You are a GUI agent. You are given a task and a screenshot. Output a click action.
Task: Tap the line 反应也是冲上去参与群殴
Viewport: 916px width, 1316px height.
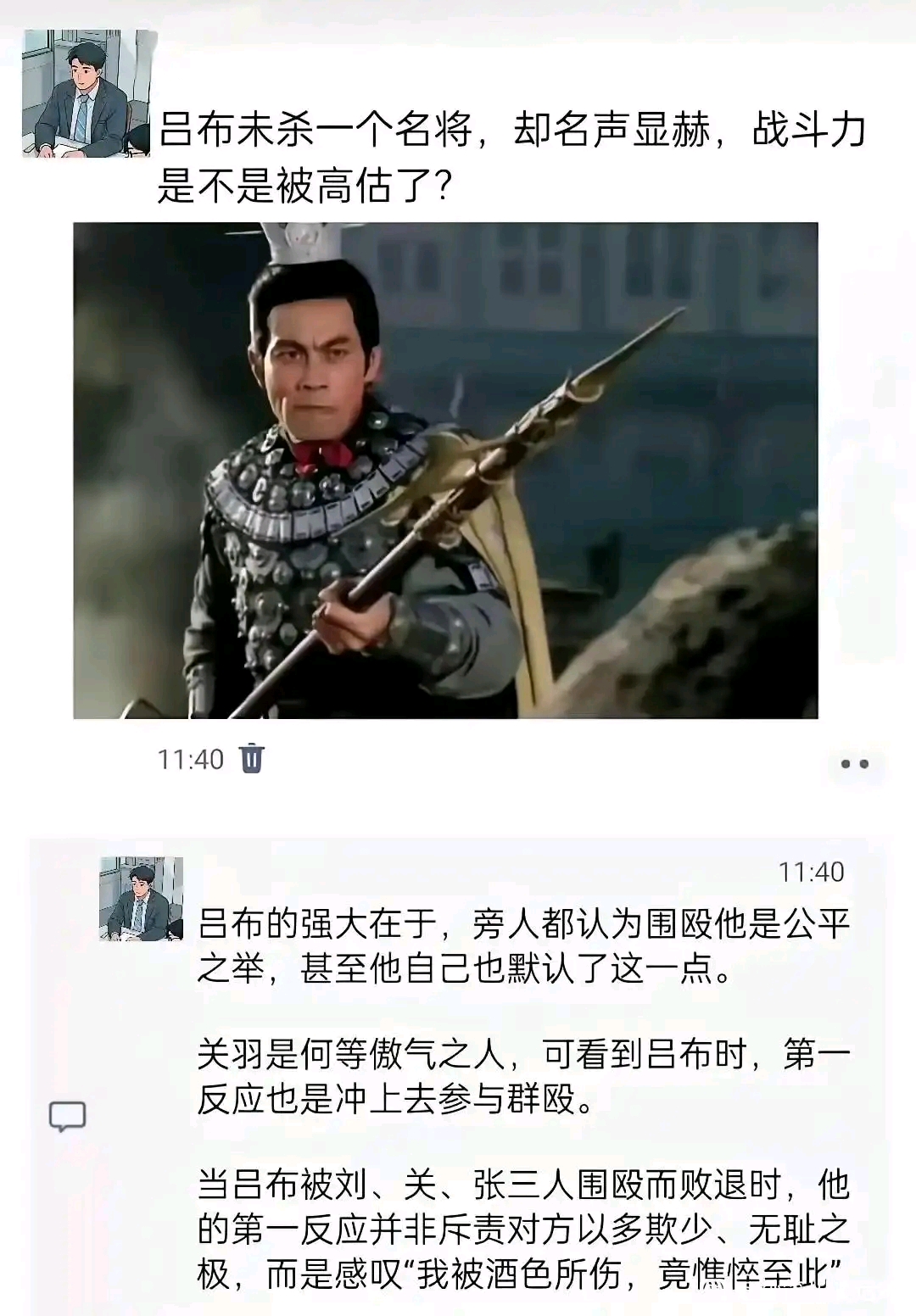(x=395, y=1100)
